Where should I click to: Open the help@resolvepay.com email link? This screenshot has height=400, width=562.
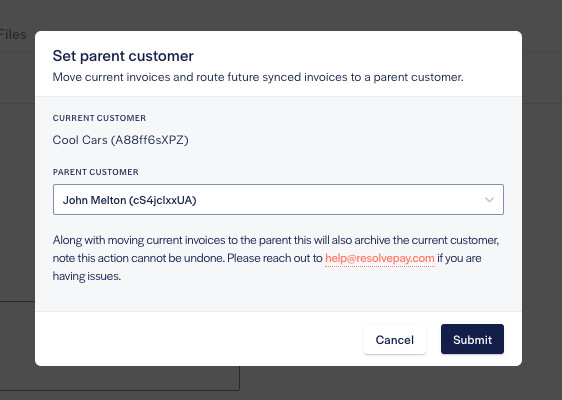pos(380,258)
